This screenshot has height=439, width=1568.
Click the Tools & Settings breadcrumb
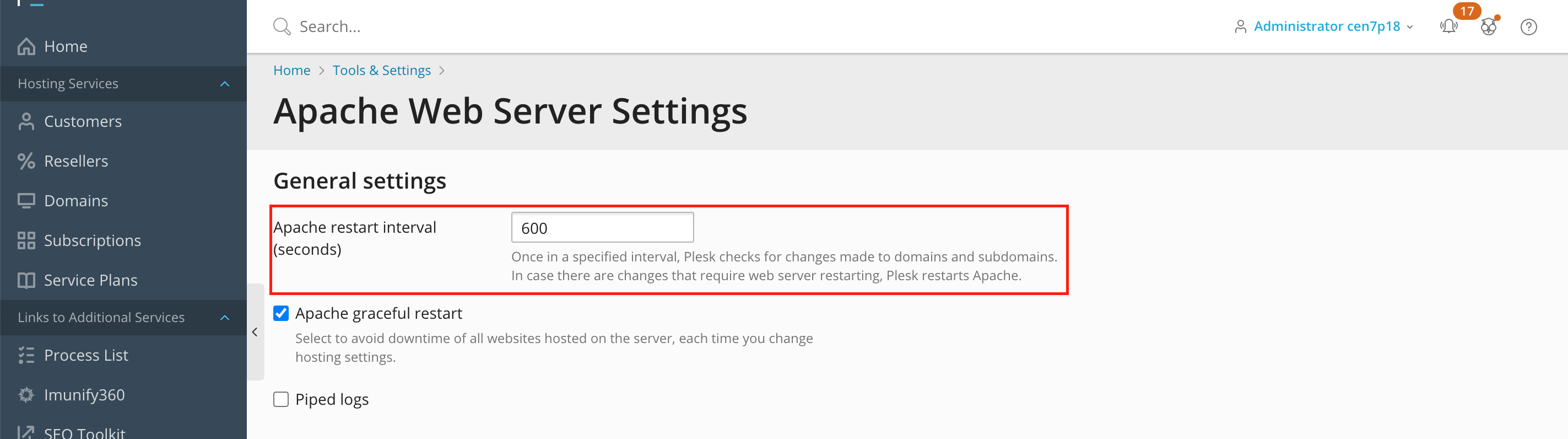coord(381,71)
